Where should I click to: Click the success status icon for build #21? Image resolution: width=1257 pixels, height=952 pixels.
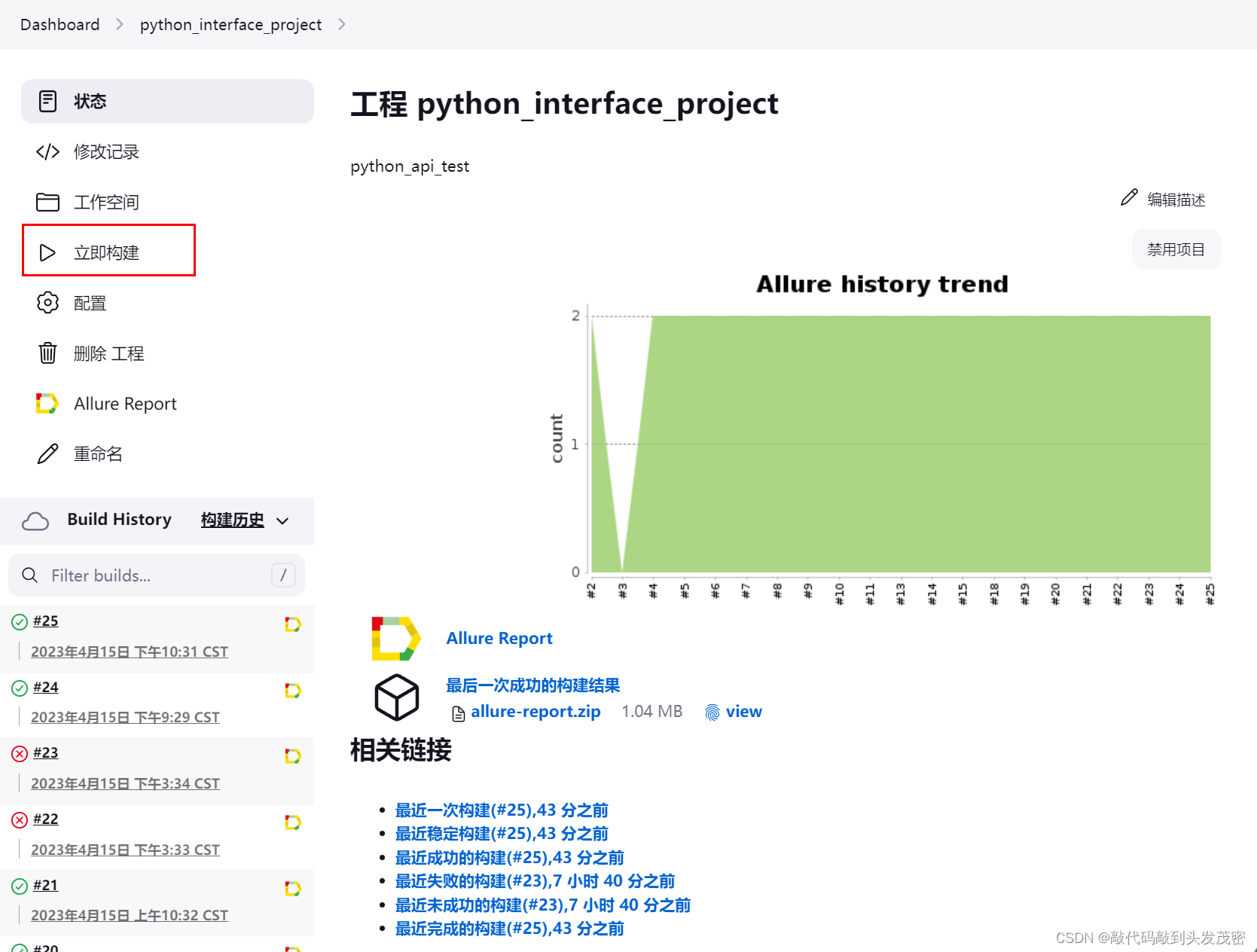(20, 886)
